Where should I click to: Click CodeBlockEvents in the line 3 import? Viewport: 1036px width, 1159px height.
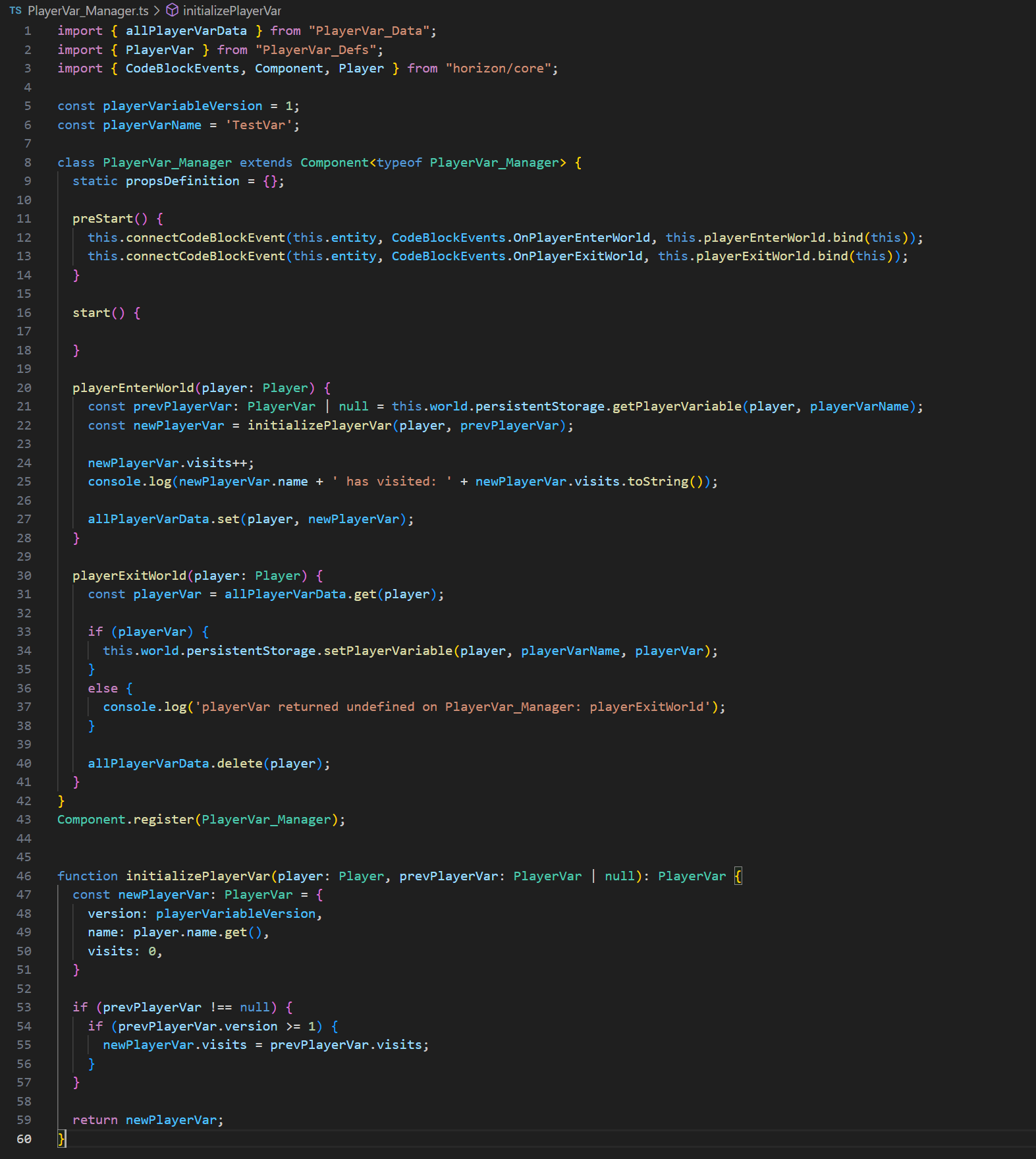pyautogui.click(x=182, y=69)
